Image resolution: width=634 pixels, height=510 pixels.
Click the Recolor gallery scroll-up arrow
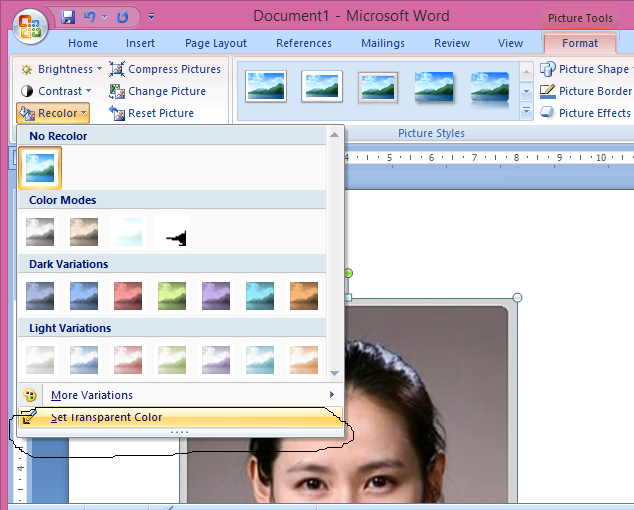(x=334, y=135)
